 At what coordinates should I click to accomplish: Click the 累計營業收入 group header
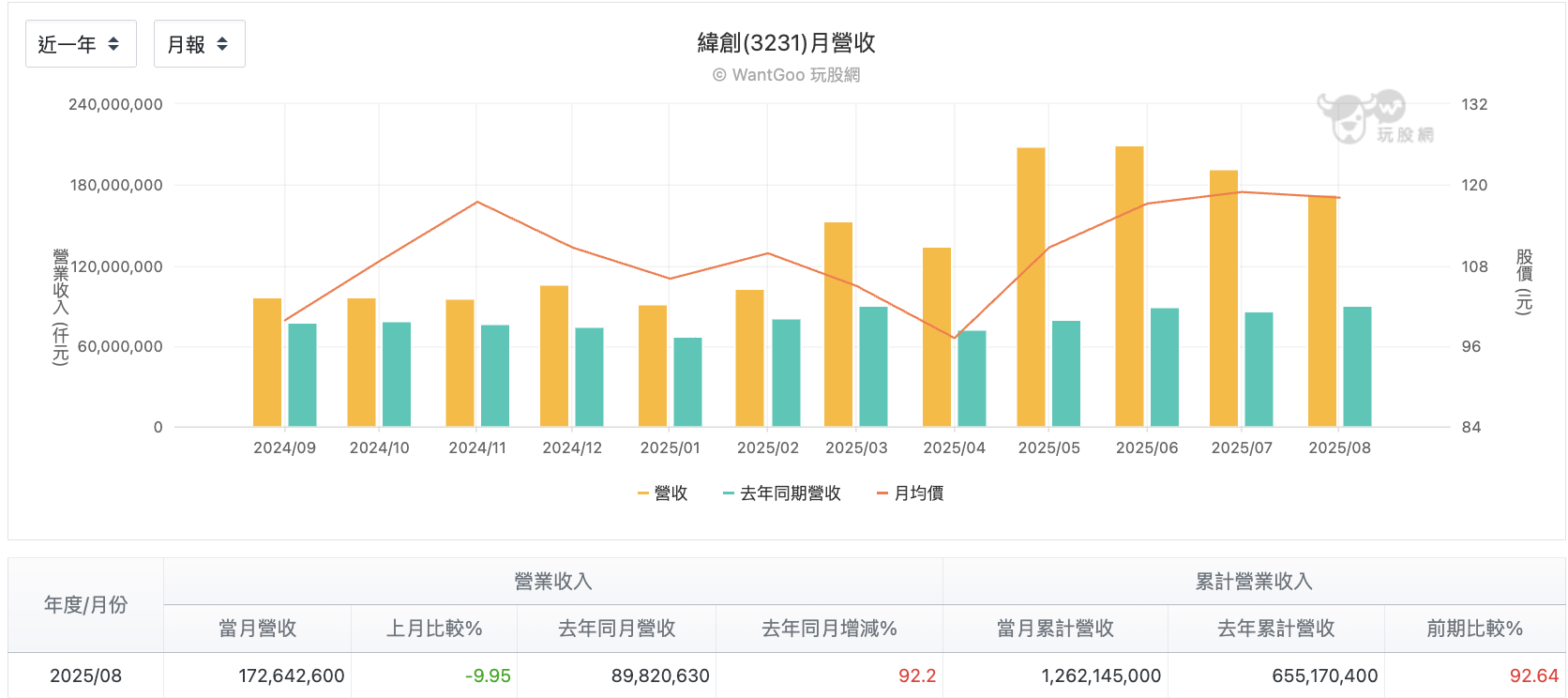[1254, 582]
